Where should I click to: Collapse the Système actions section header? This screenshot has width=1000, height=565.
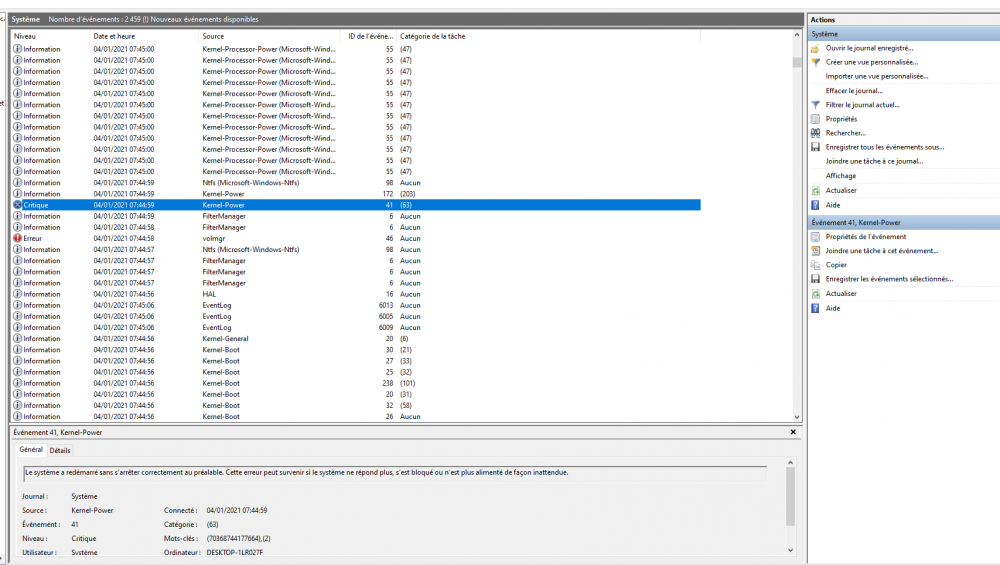[904, 34]
